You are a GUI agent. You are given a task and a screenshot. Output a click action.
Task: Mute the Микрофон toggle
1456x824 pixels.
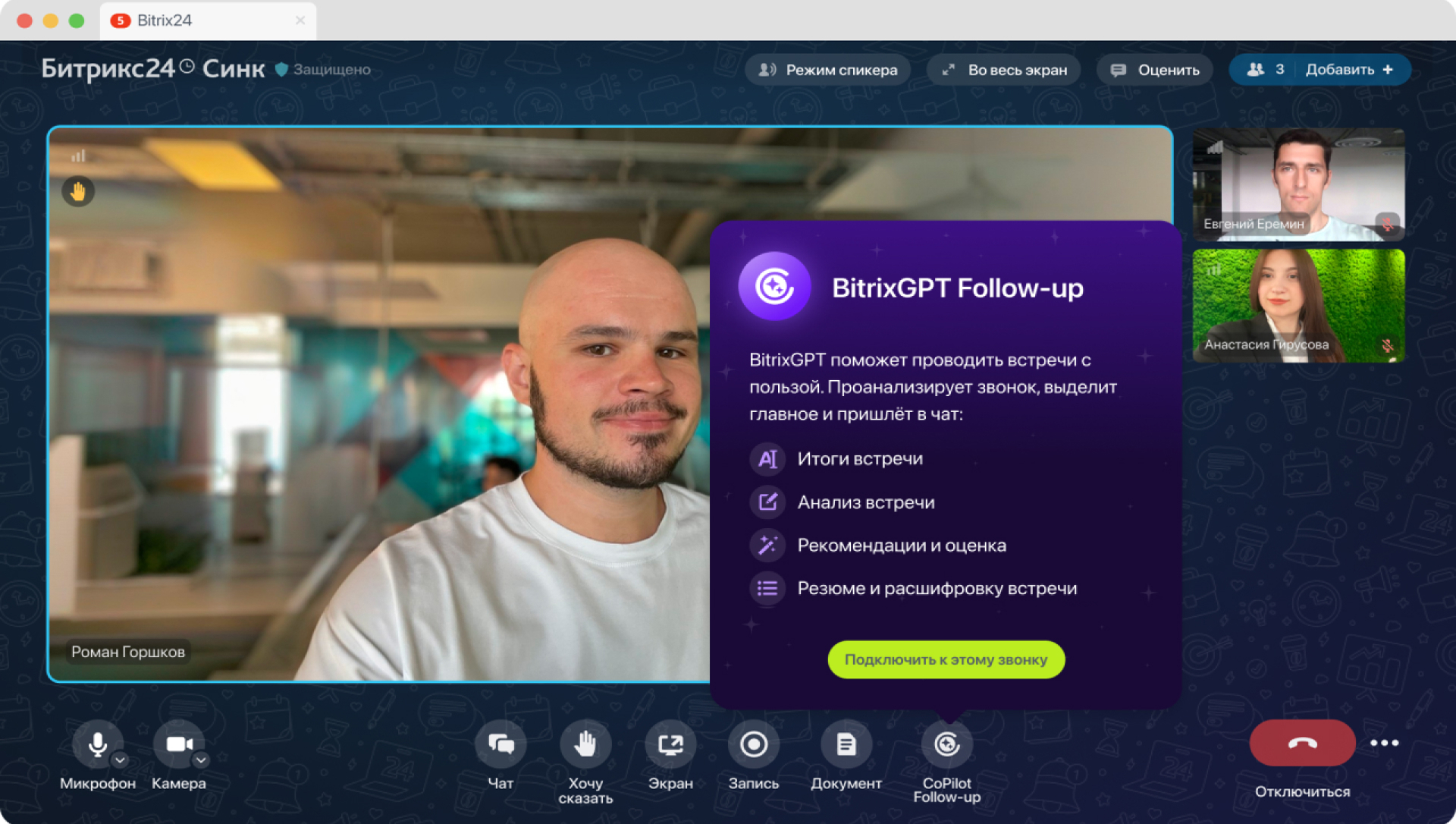(x=97, y=744)
